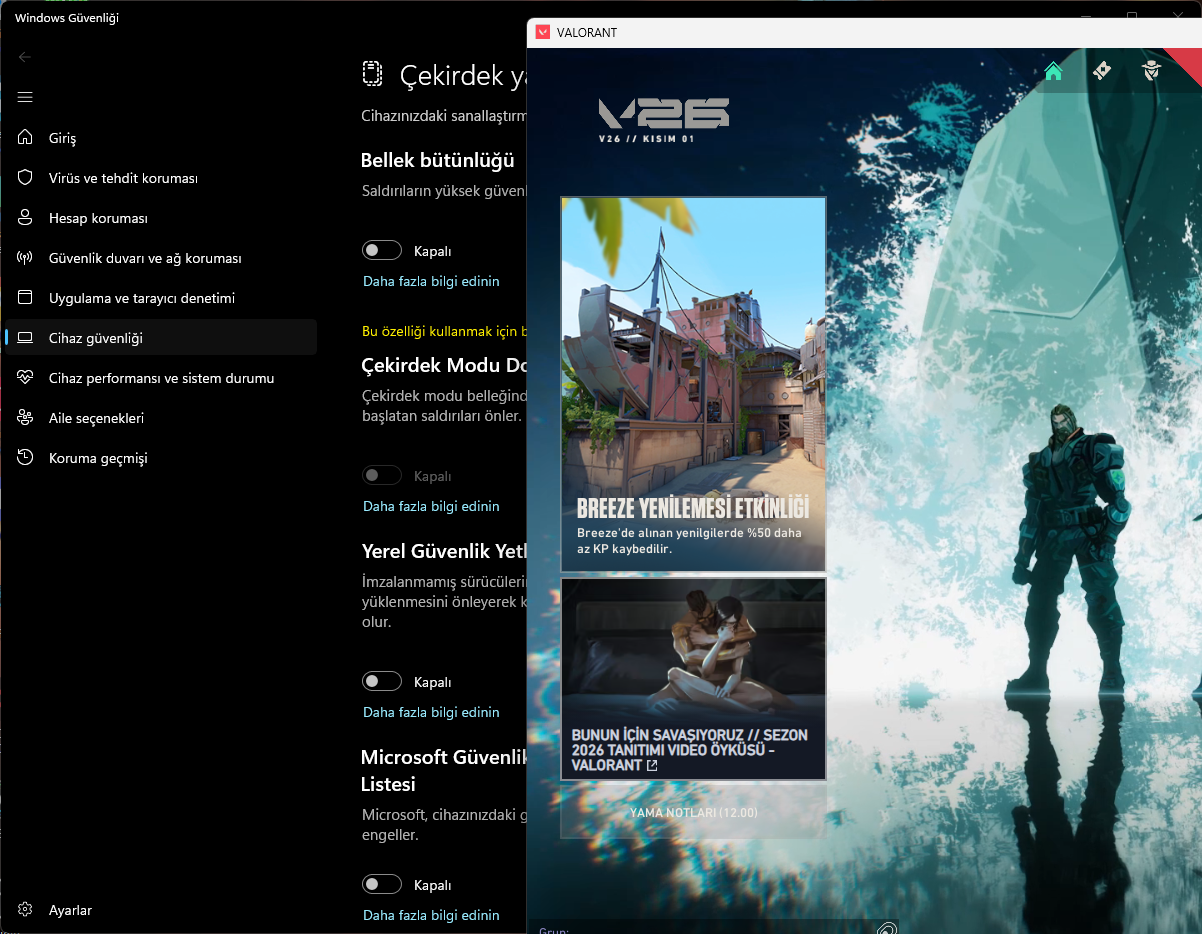Click the Giriş home icon in the sidebar
Viewport: 1202px width, 934px height.
[x=26, y=138]
